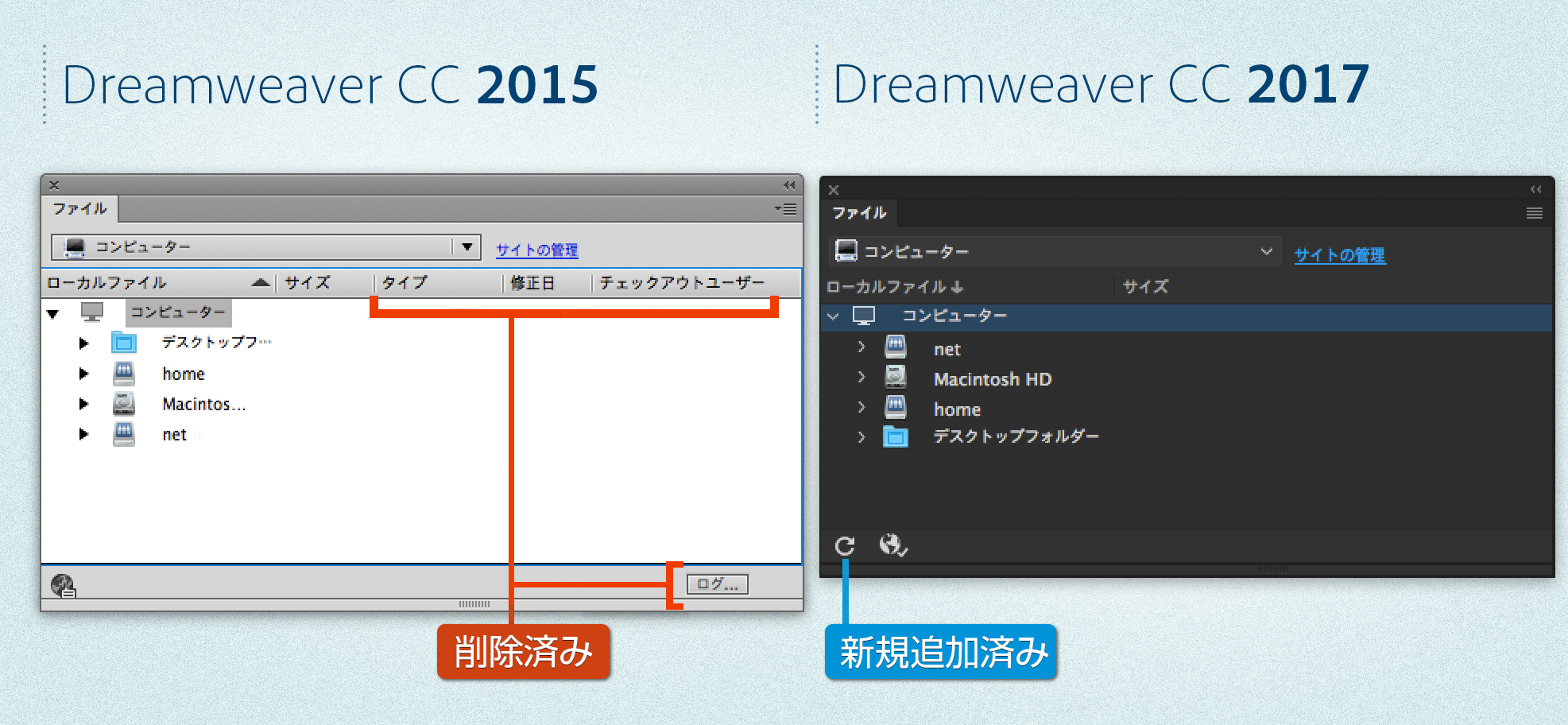Image resolution: width=1568 pixels, height=725 pixels.
Task: Open the サイトの管理 link in 2017 panel
Action: coord(1340,255)
